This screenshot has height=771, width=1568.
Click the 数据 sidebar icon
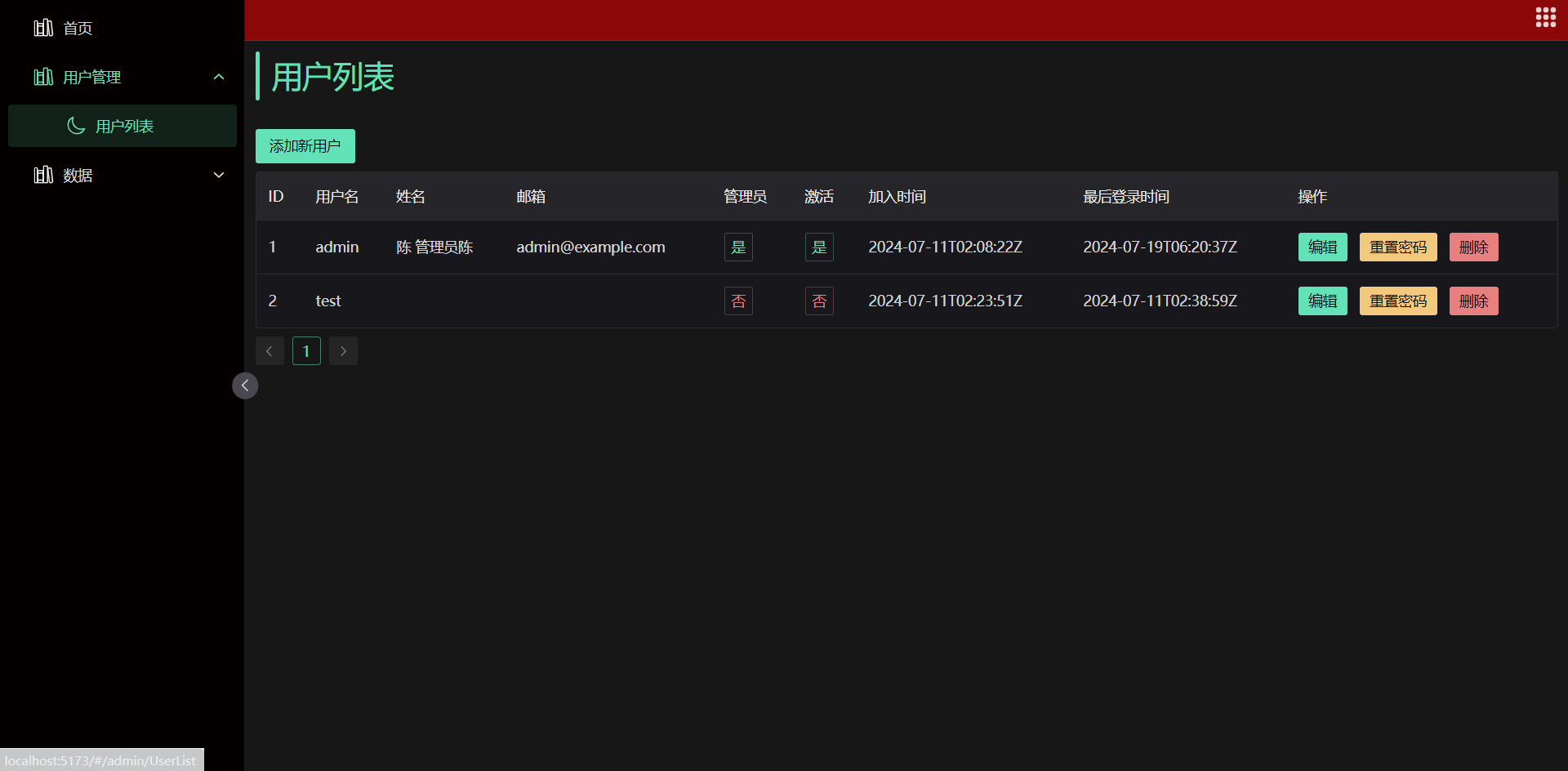(x=43, y=175)
